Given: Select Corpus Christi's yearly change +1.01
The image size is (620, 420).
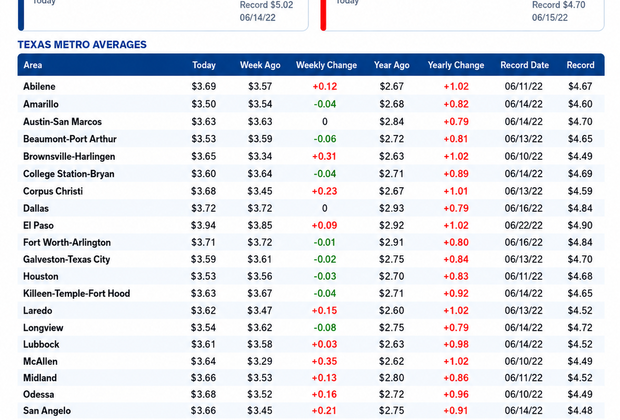Looking at the screenshot, I should pos(456,191).
